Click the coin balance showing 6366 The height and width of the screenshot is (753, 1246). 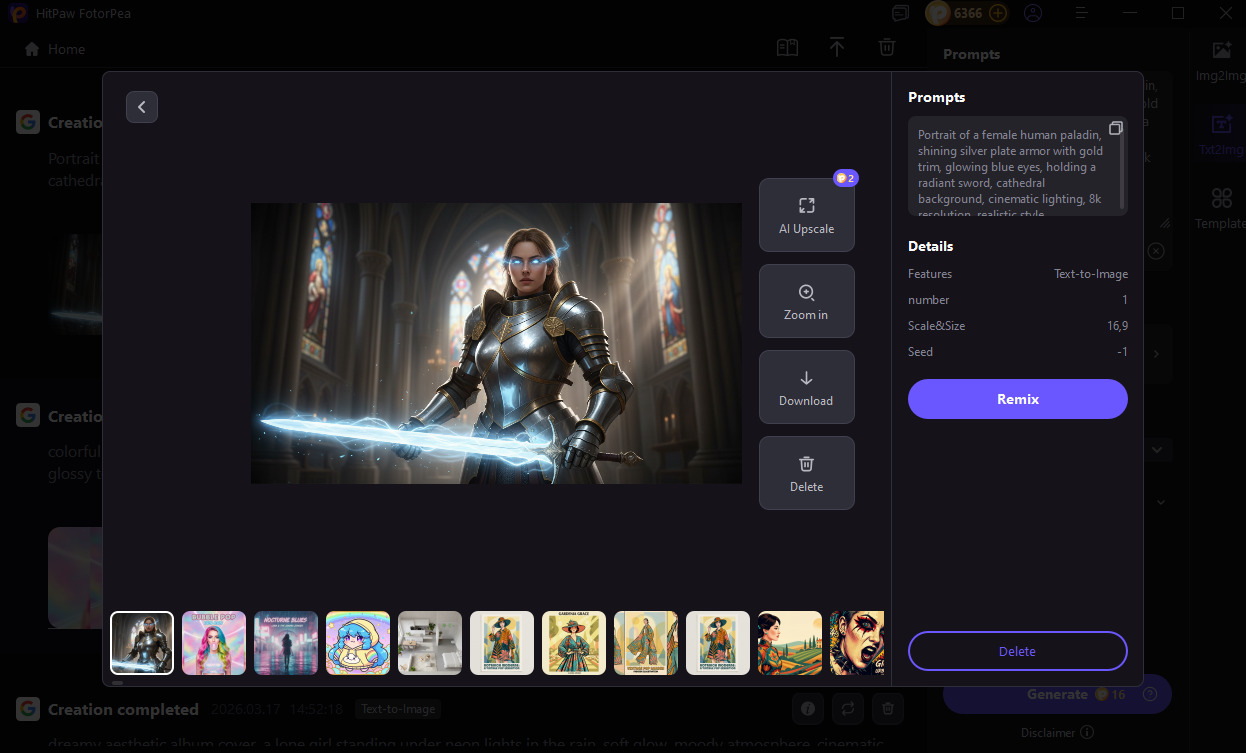965,13
